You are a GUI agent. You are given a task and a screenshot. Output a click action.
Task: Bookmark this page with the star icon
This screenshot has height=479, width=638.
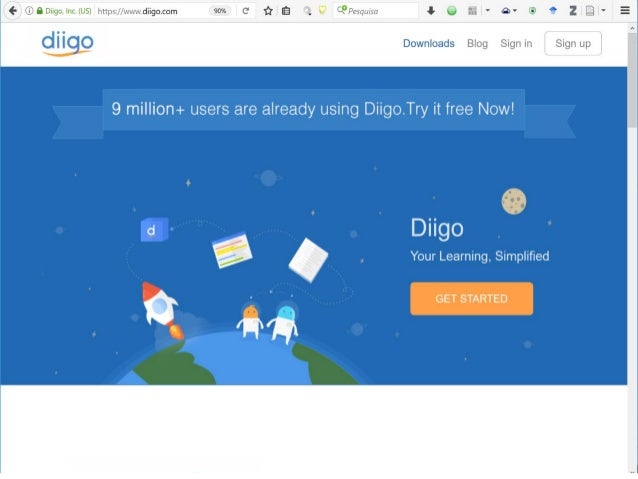[x=268, y=11]
